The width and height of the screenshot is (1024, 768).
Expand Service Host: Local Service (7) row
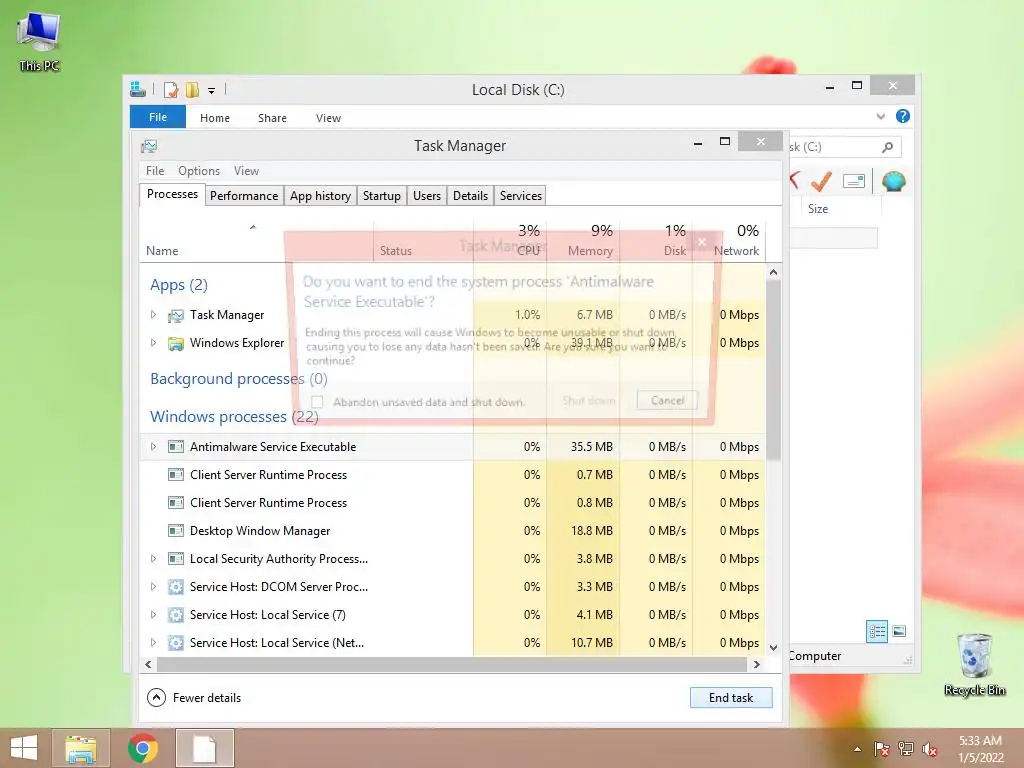[x=153, y=615]
